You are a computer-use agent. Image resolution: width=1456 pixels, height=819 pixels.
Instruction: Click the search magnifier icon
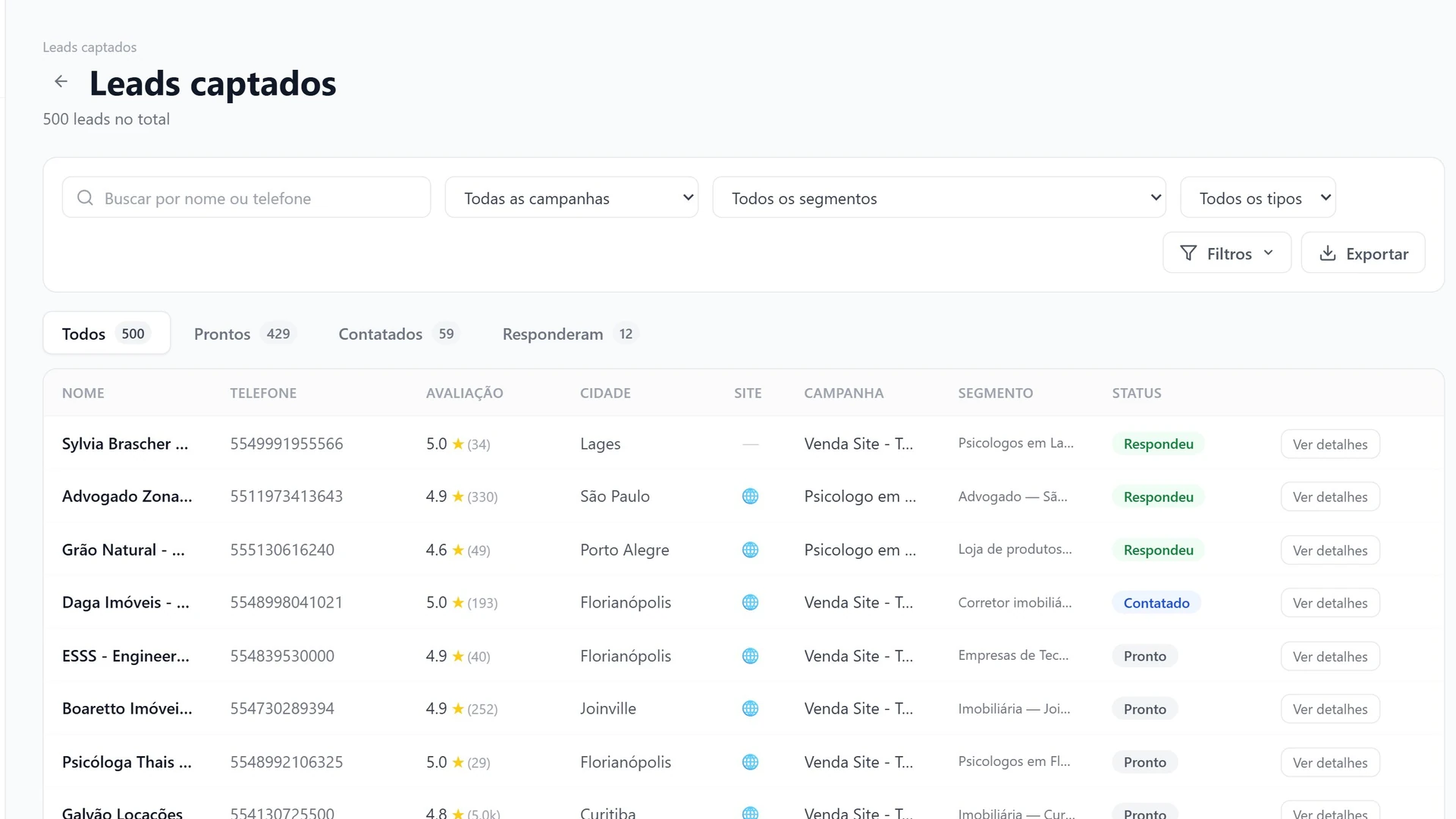click(x=85, y=198)
